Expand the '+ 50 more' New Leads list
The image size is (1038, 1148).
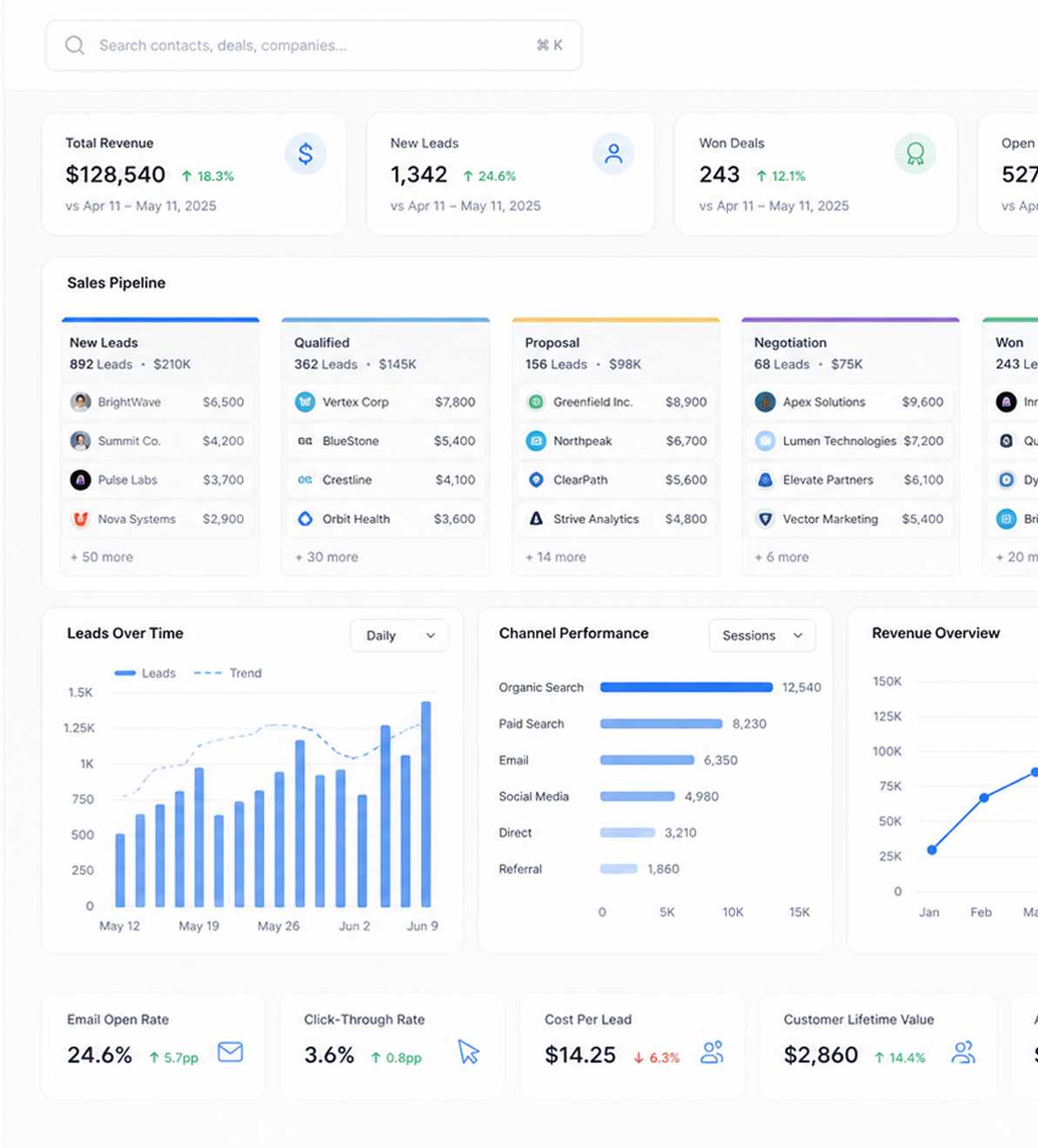click(x=102, y=557)
